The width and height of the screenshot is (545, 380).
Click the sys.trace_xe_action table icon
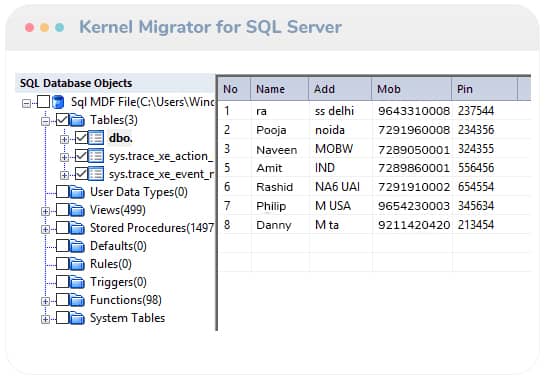96,156
